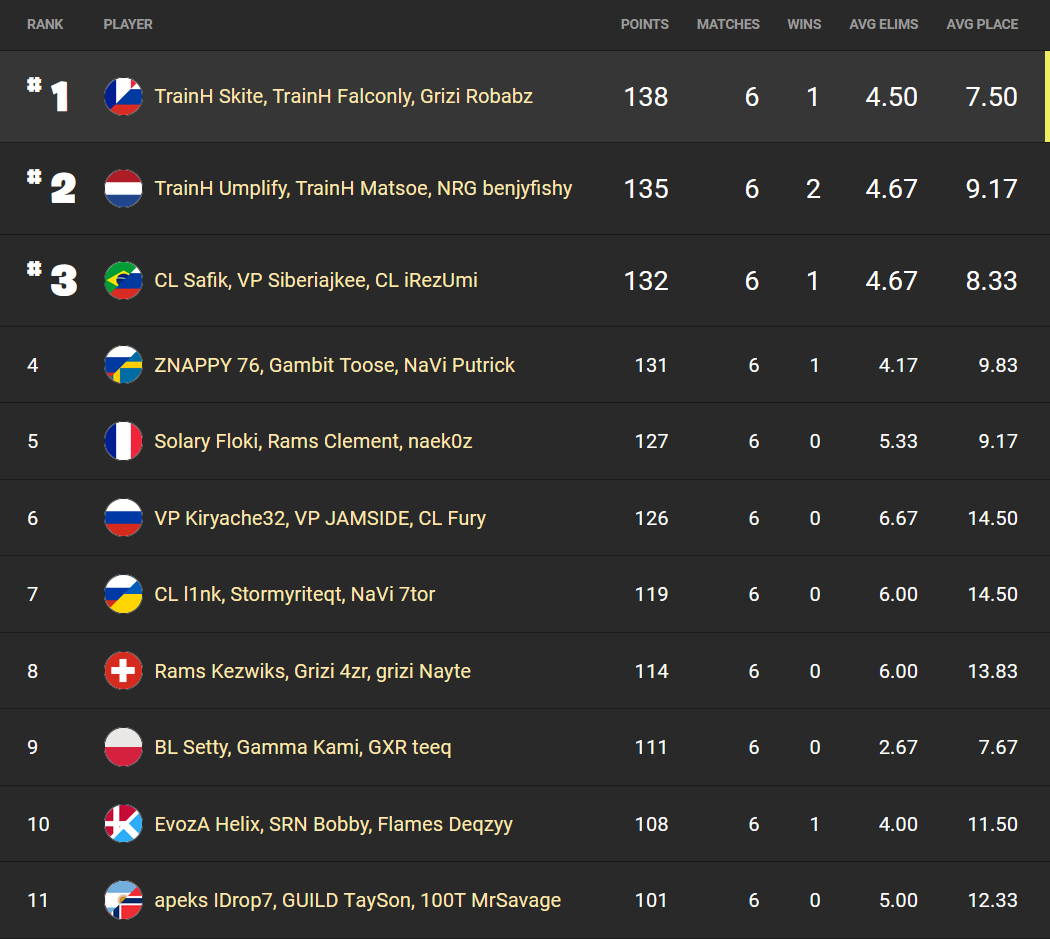Click the Denmark flag icon beside EvozA Helix
The width and height of the screenshot is (1050, 939).
[123, 824]
